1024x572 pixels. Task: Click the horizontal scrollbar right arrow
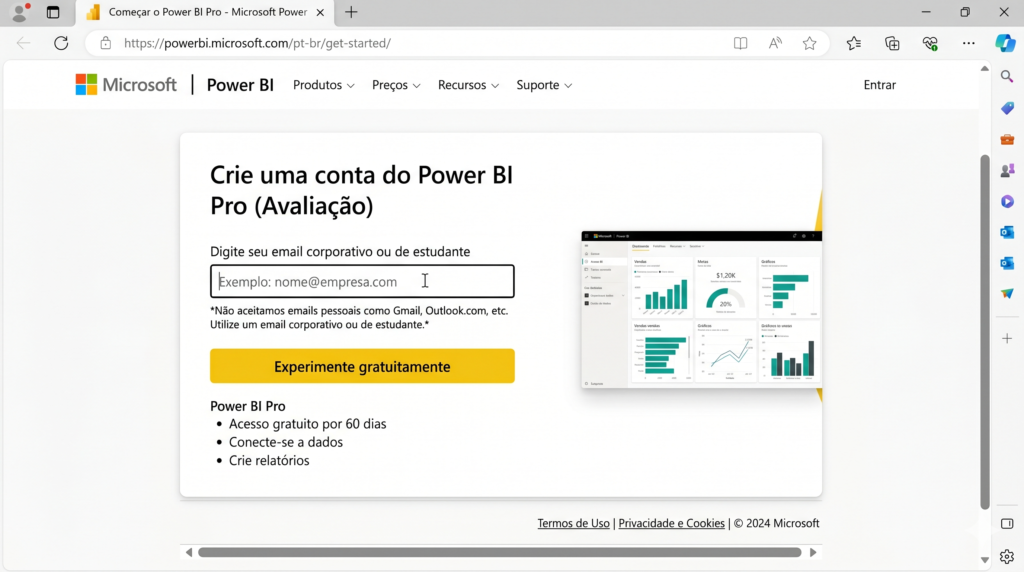pyautogui.click(x=813, y=552)
